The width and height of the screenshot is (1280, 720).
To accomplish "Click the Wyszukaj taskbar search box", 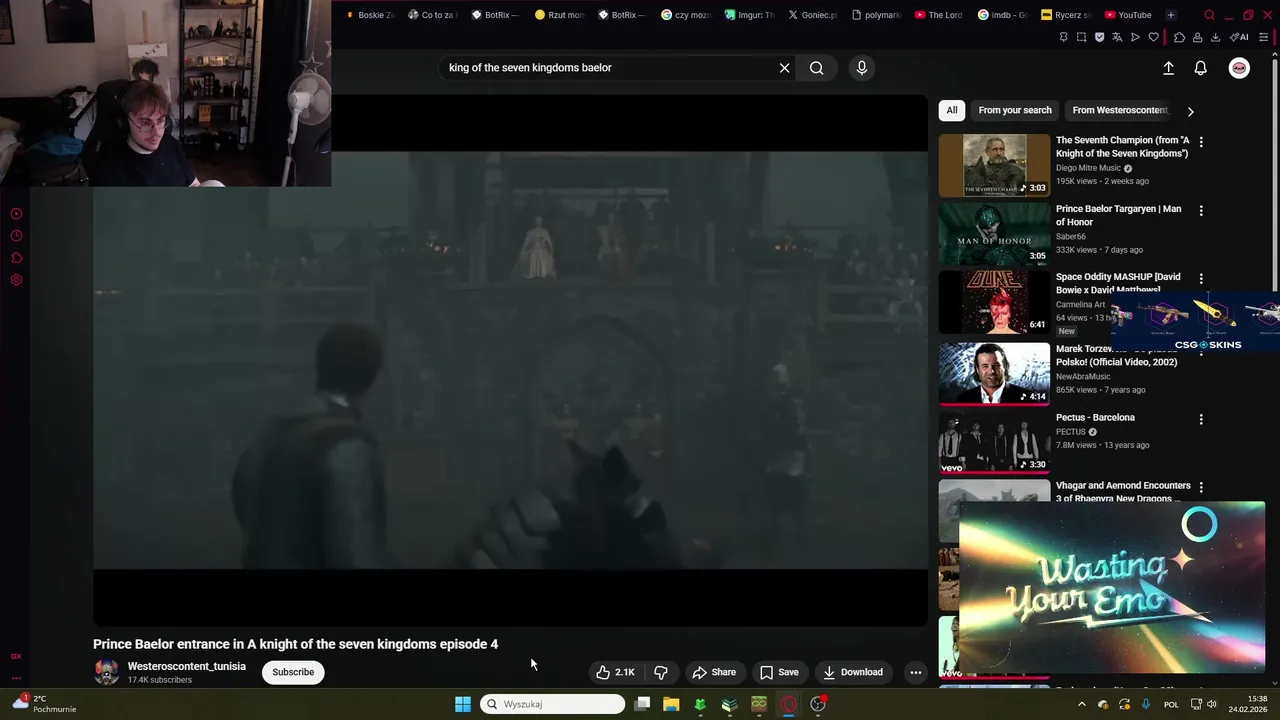I will click(553, 704).
